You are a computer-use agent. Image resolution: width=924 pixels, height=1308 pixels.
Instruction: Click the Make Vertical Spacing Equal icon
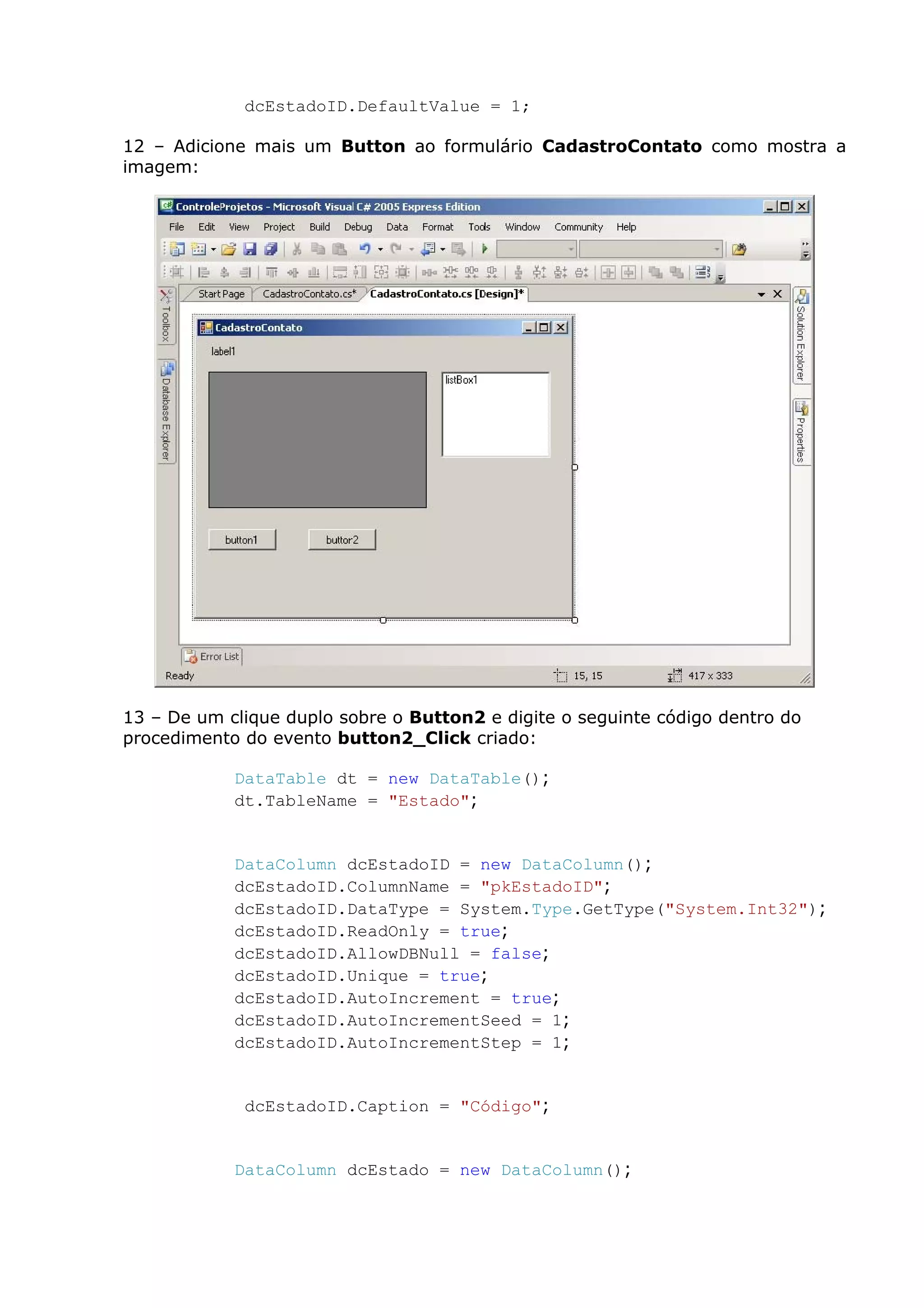tap(518, 272)
